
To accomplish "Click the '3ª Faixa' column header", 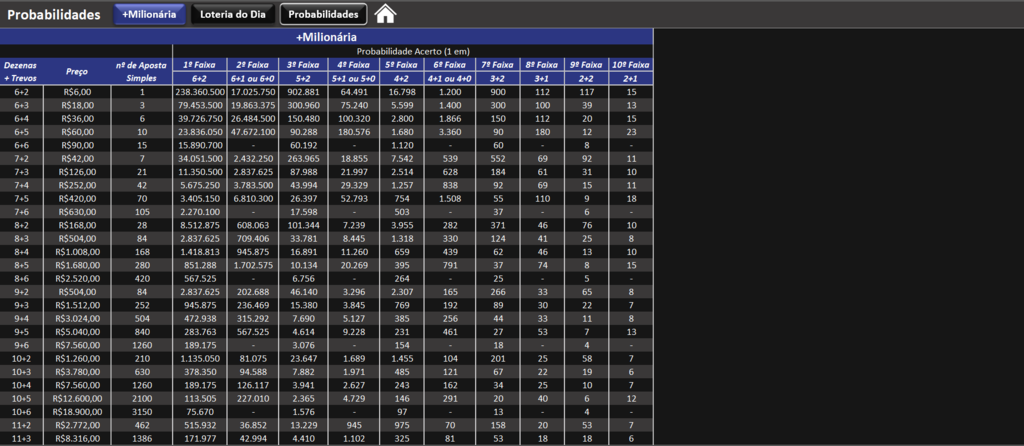I will [x=304, y=65].
